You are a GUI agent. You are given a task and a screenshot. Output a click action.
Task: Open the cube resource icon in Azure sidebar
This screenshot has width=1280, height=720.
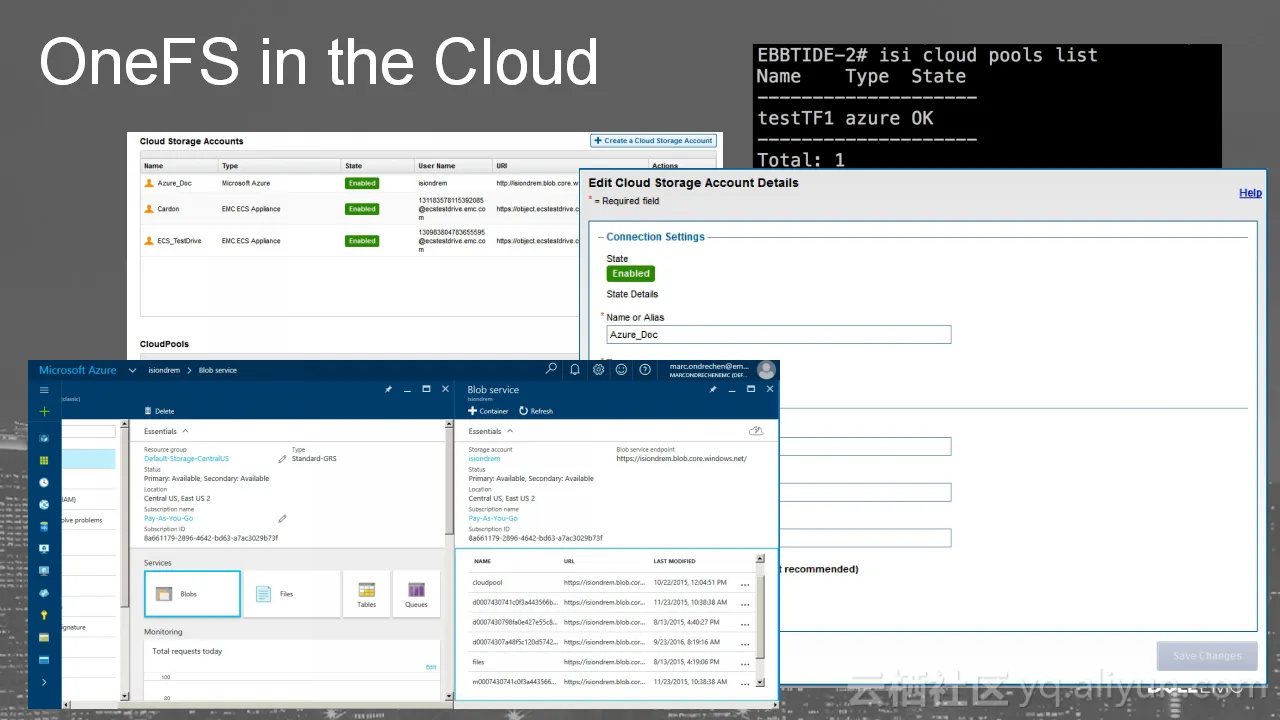(44, 438)
